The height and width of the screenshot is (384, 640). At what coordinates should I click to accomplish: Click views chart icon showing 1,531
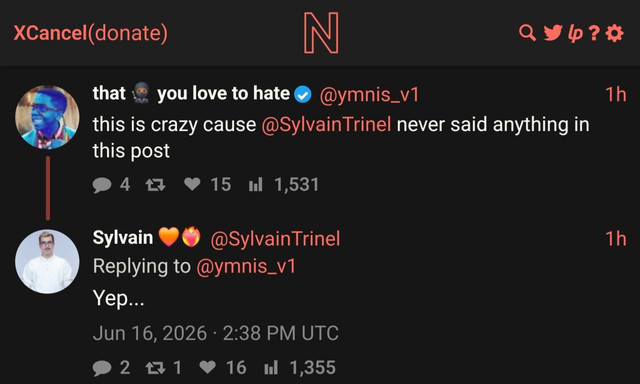256,185
